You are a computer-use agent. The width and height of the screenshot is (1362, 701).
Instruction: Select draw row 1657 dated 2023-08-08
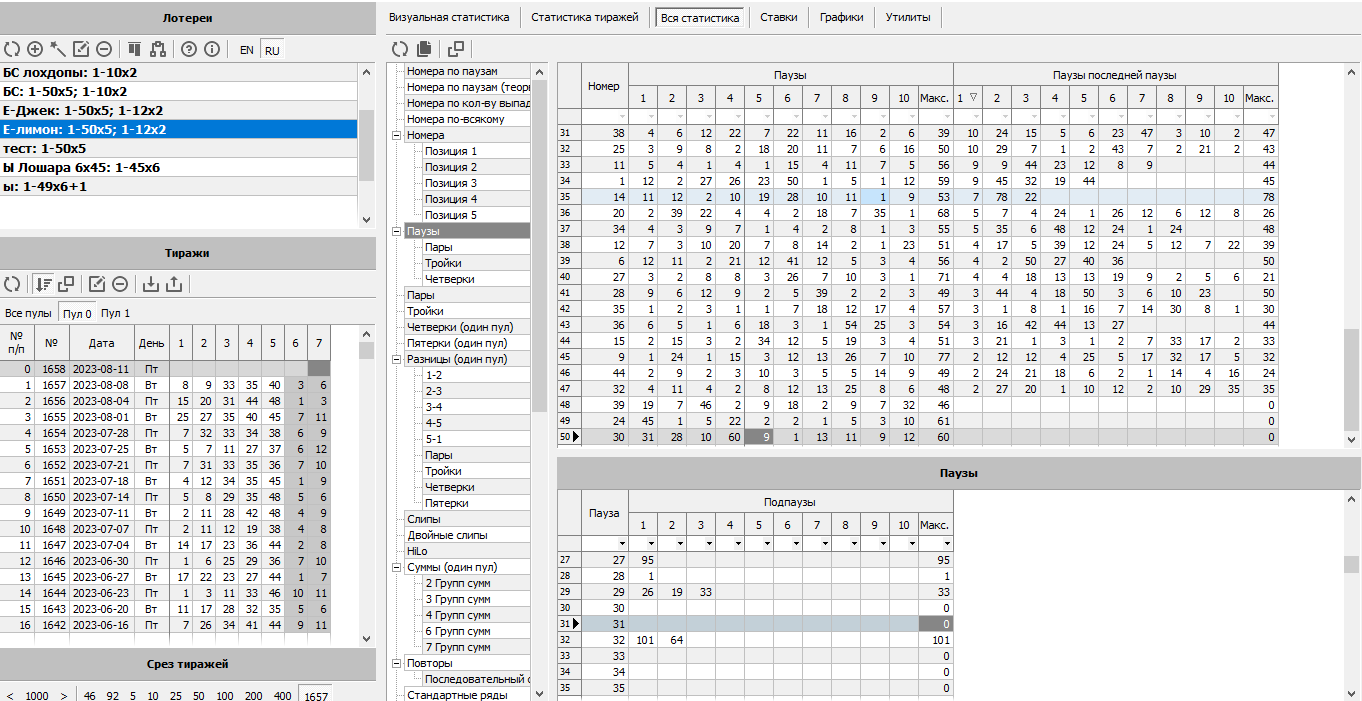pyautogui.click(x=165, y=385)
